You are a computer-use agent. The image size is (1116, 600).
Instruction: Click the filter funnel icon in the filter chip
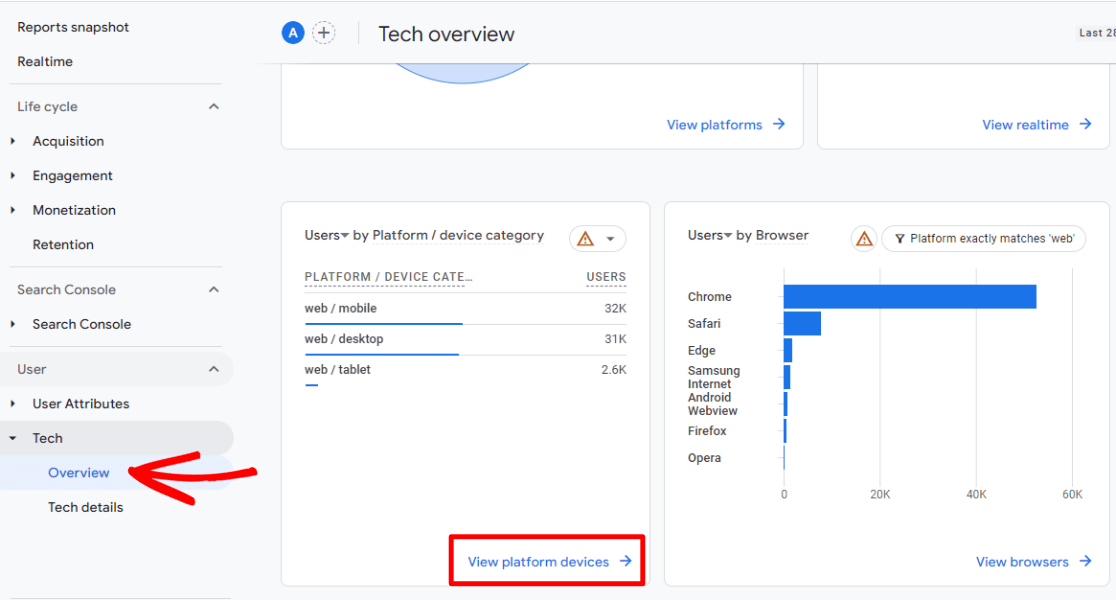900,239
